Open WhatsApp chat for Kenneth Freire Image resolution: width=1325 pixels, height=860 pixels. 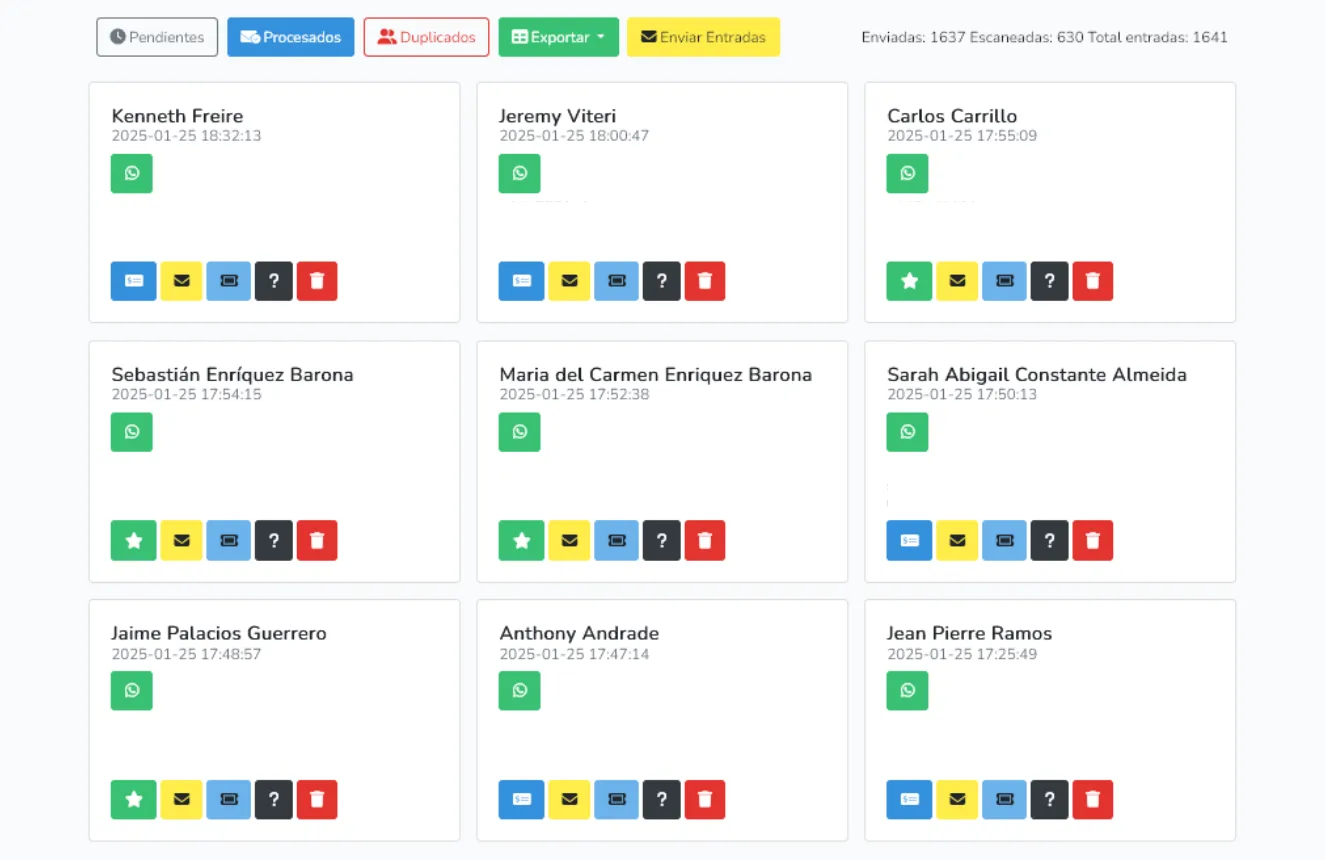pyautogui.click(x=131, y=173)
